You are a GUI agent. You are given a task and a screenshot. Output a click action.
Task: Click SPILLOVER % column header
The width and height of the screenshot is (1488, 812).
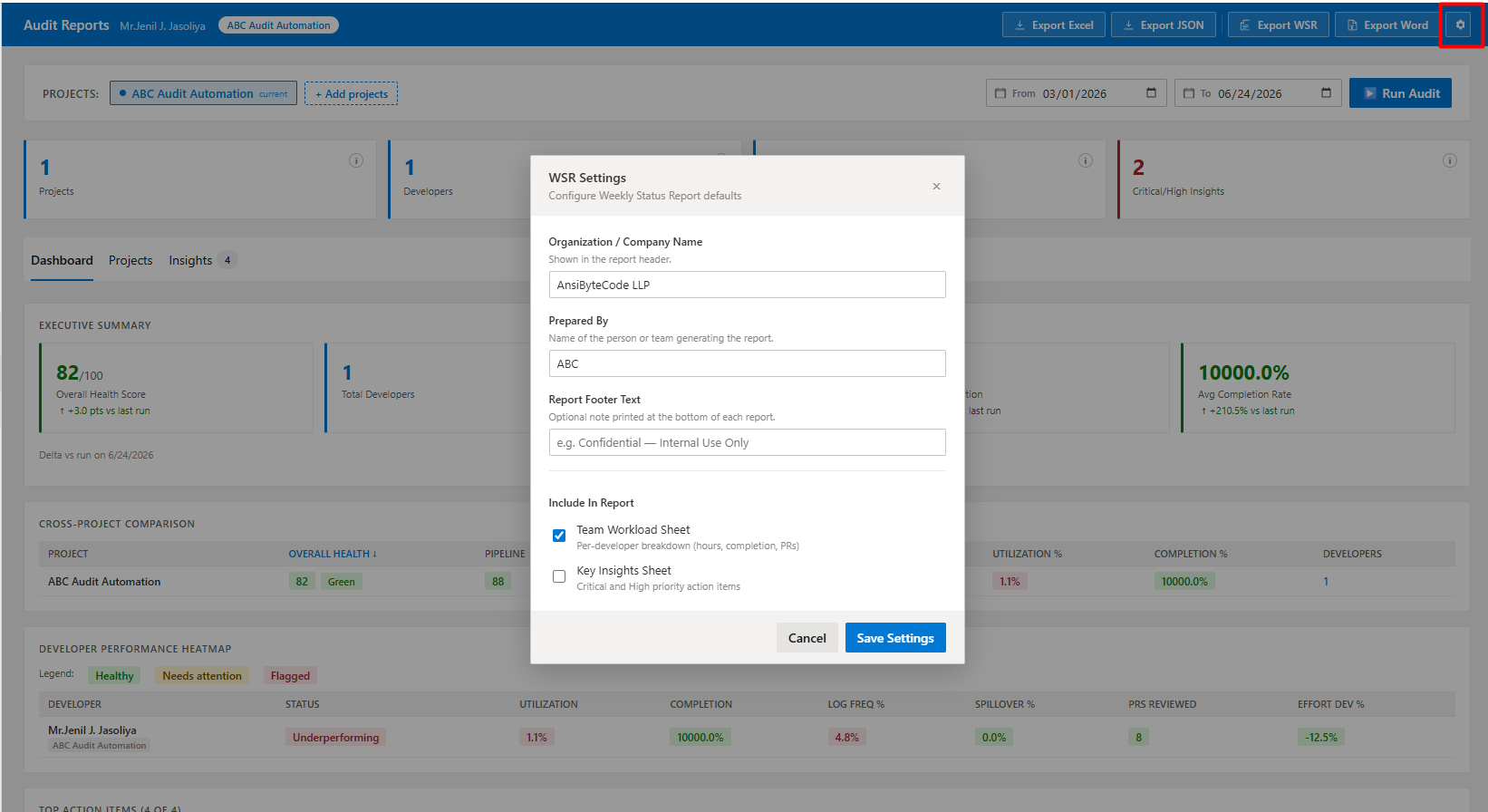(1005, 704)
